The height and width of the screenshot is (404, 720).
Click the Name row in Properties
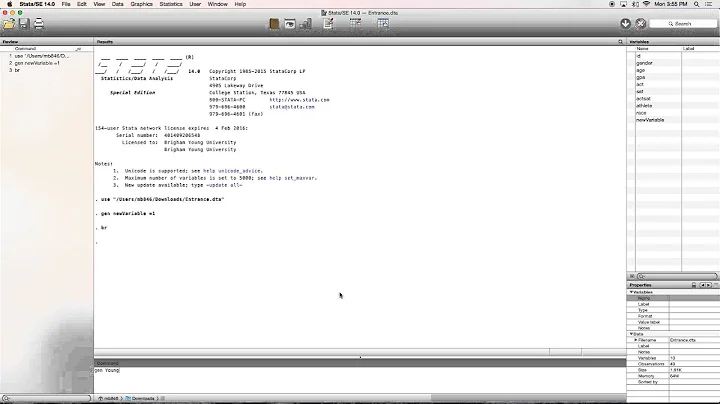click(x=673, y=298)
